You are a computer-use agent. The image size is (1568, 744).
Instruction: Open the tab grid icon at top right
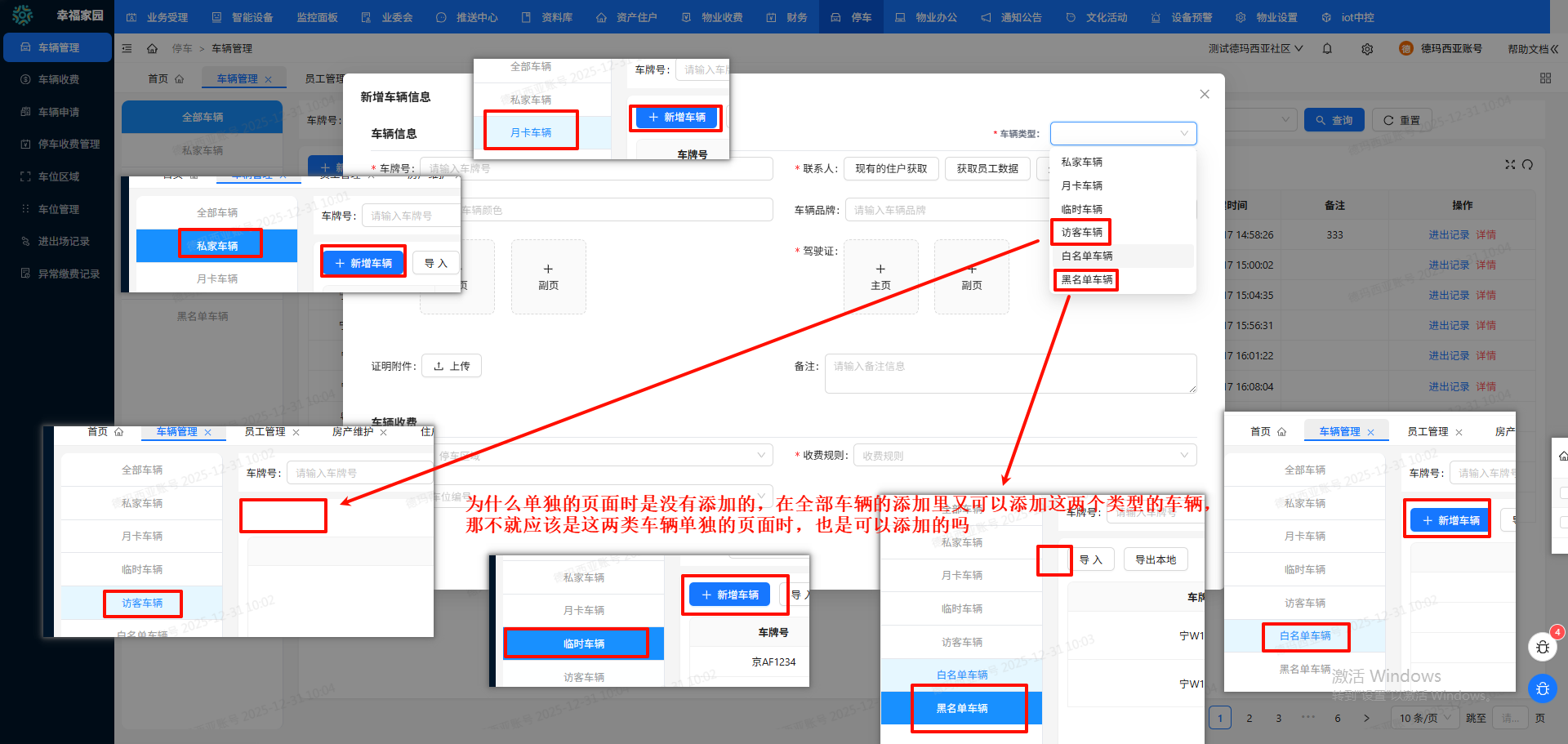pos(1545,78)
